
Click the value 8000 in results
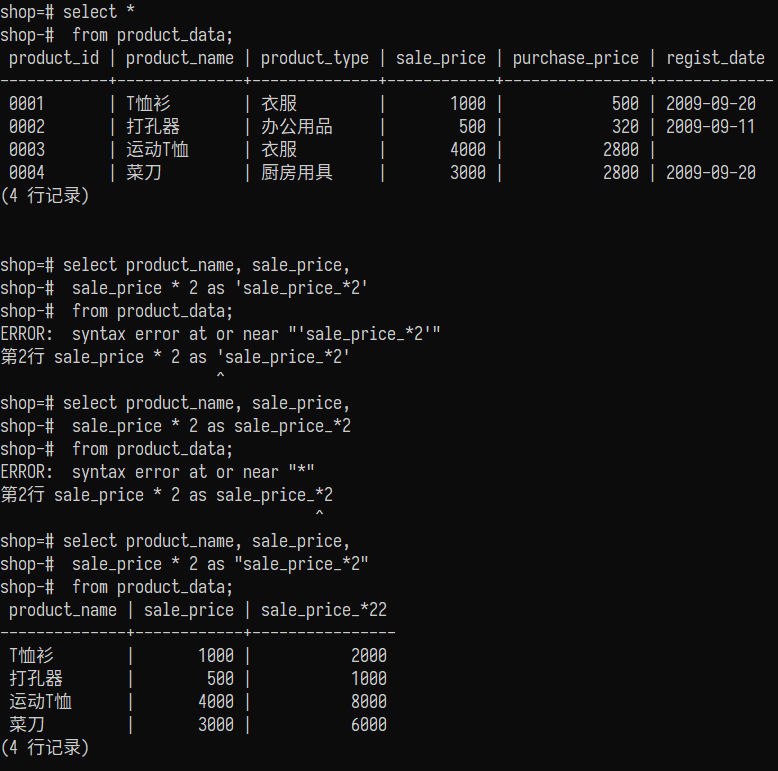click(369, 702)
